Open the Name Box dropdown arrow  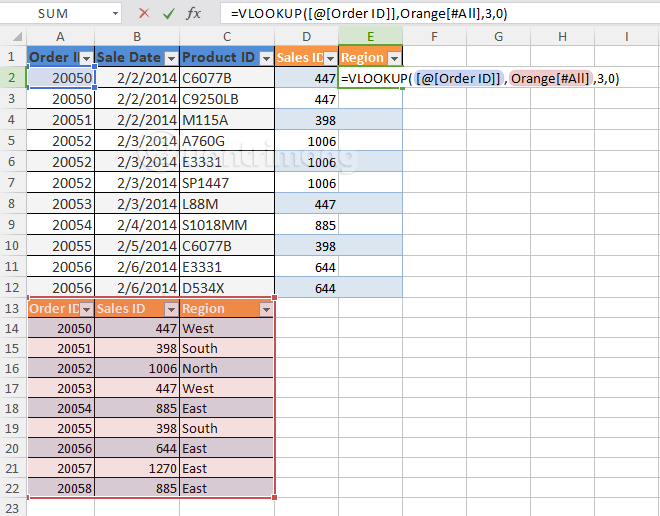[115, 13]
